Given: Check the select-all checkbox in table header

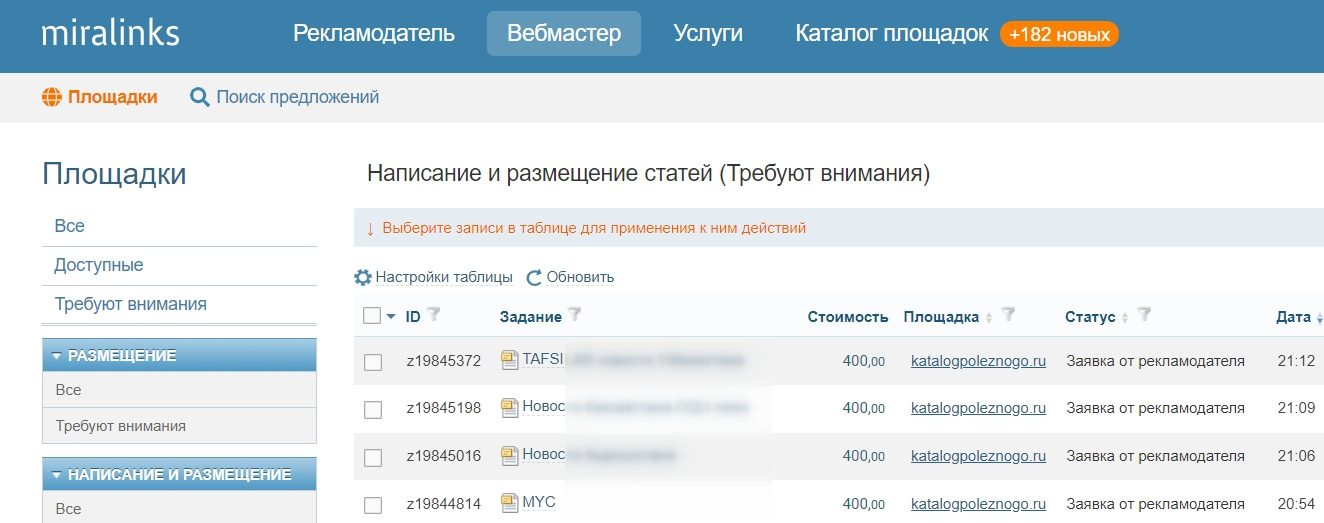Looking at the screenshot, I should click(372, 316).
